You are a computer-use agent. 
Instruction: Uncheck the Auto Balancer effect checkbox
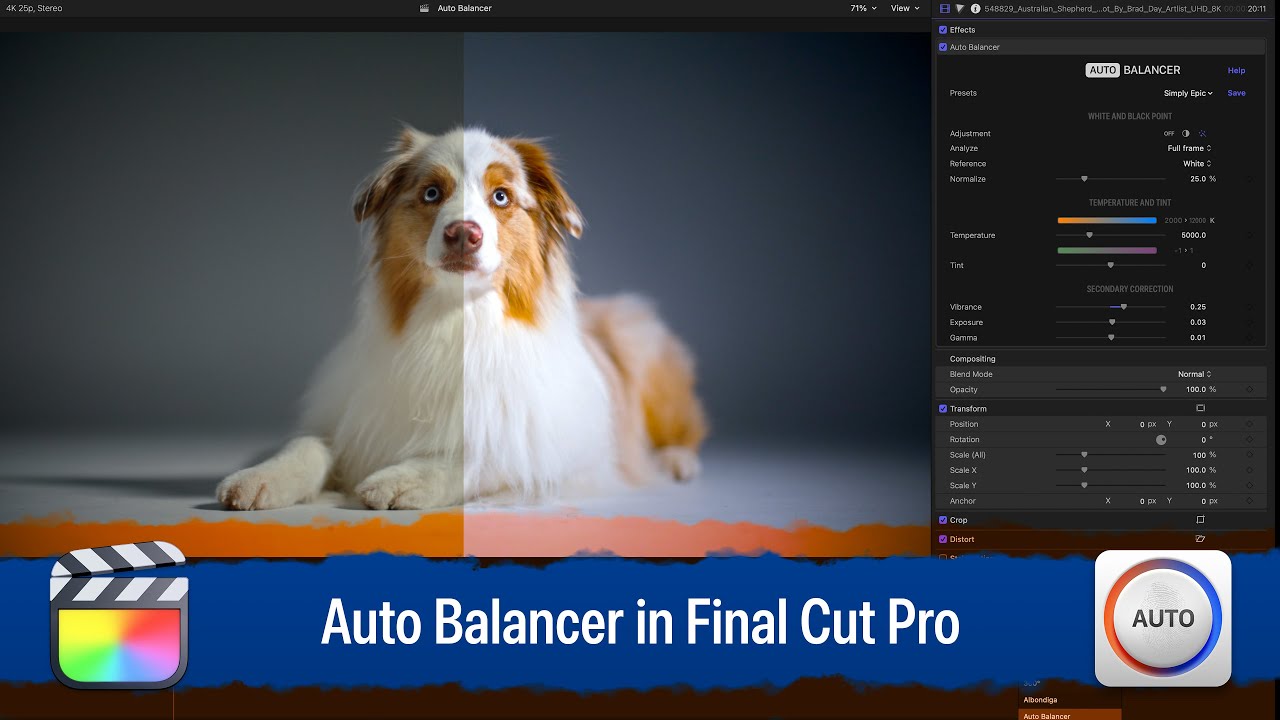coord(943,47)
